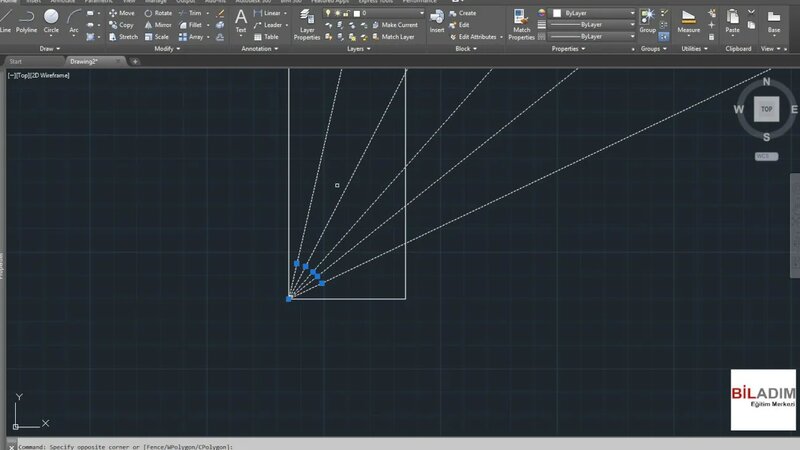This screenshot has width=800, height=450.
Task: Open Layer Properties manager
Action: pyautogui.click(x=307, y=24)
